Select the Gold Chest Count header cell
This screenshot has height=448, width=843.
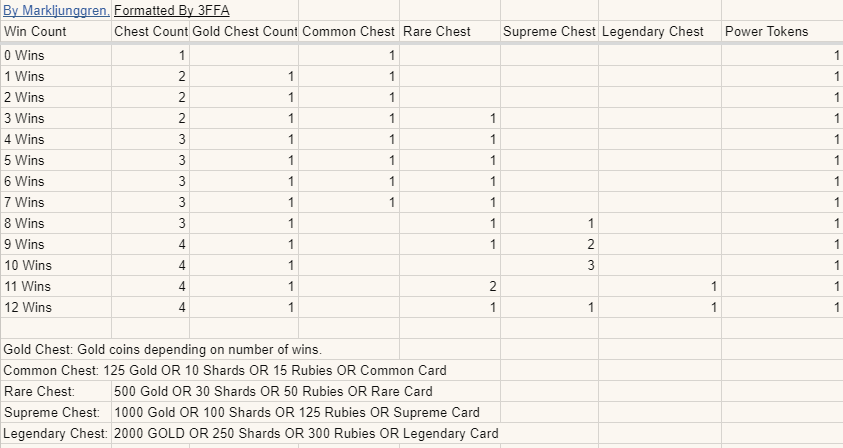point(244,32)
